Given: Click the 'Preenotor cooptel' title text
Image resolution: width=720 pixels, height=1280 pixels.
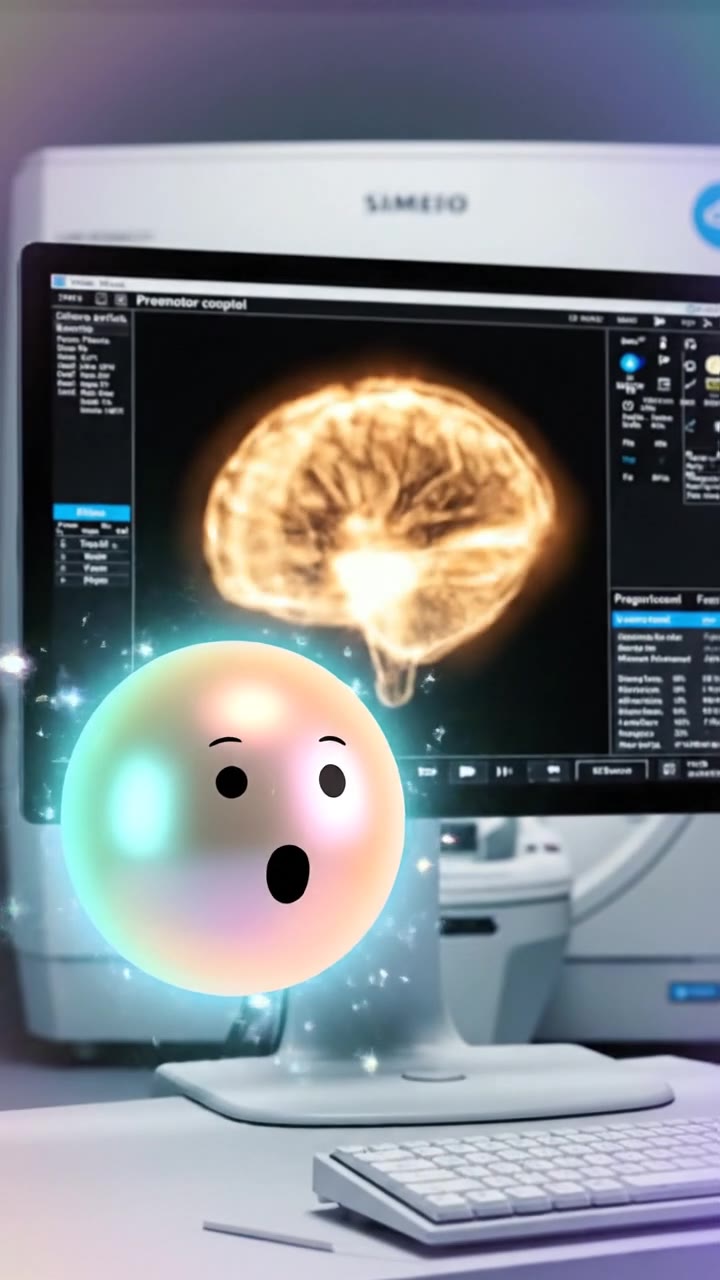Looking at the screenshot, I should pyautogui.click(x=191, y=302).
